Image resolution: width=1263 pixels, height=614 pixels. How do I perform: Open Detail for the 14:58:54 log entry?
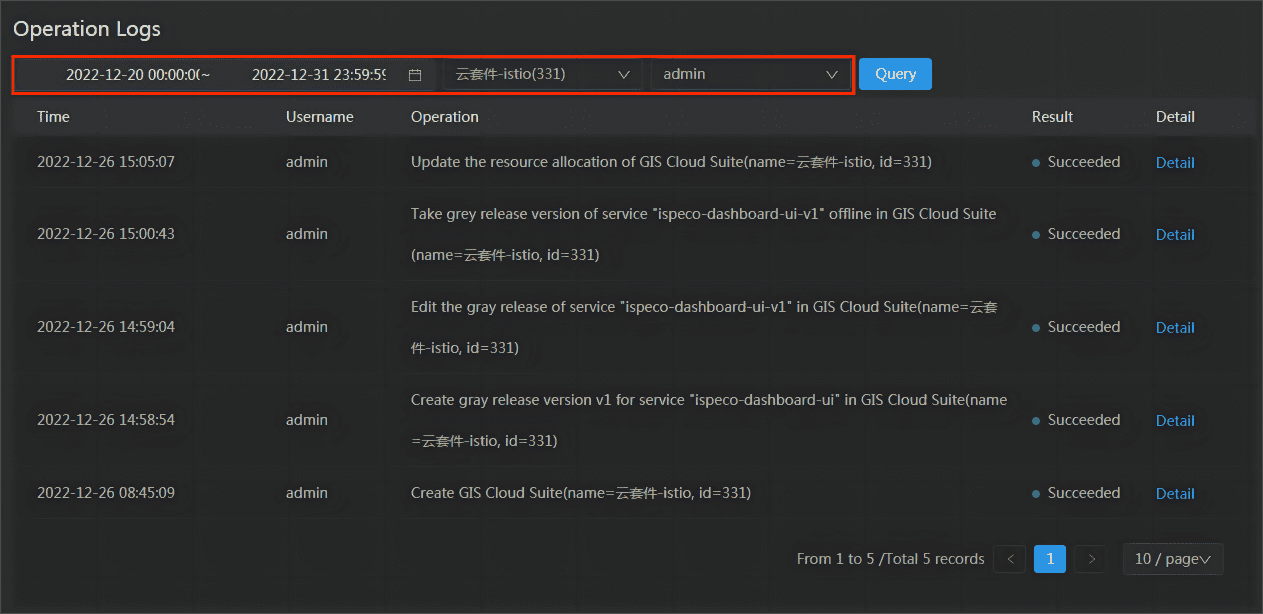coord(1175,420)
